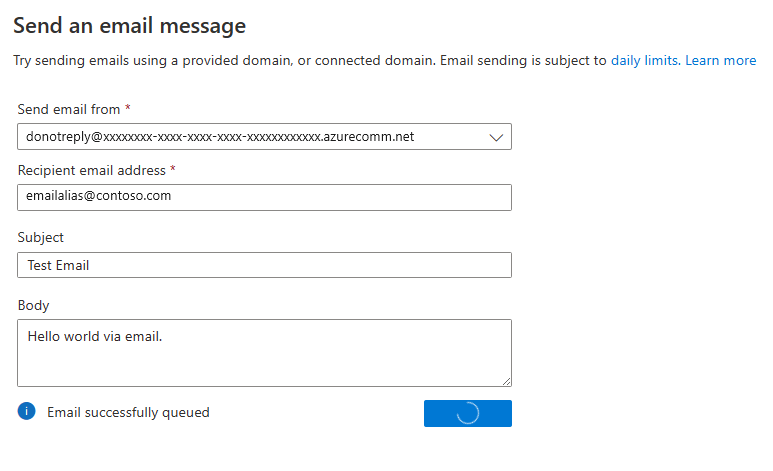Click the Hello world via email text

(95, 336)
